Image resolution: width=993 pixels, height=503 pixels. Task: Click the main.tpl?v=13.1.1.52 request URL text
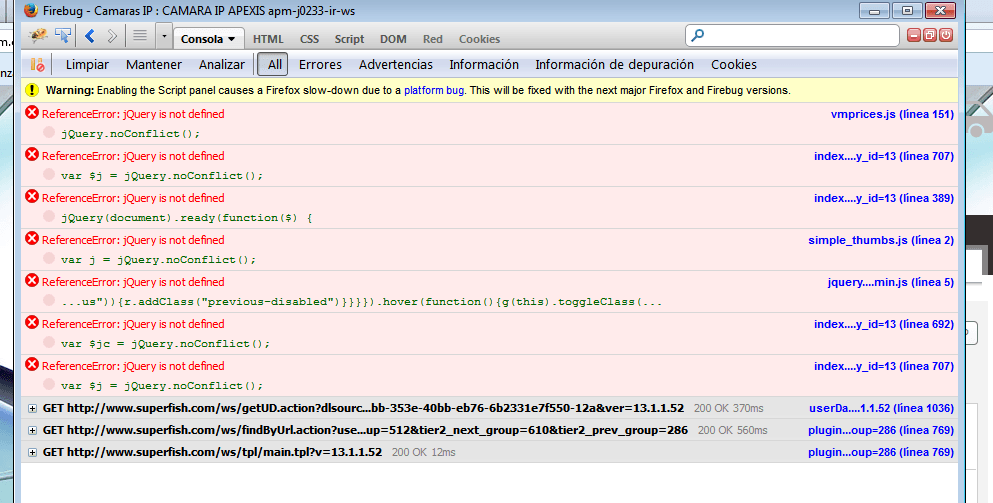click(x=212, y=452)
